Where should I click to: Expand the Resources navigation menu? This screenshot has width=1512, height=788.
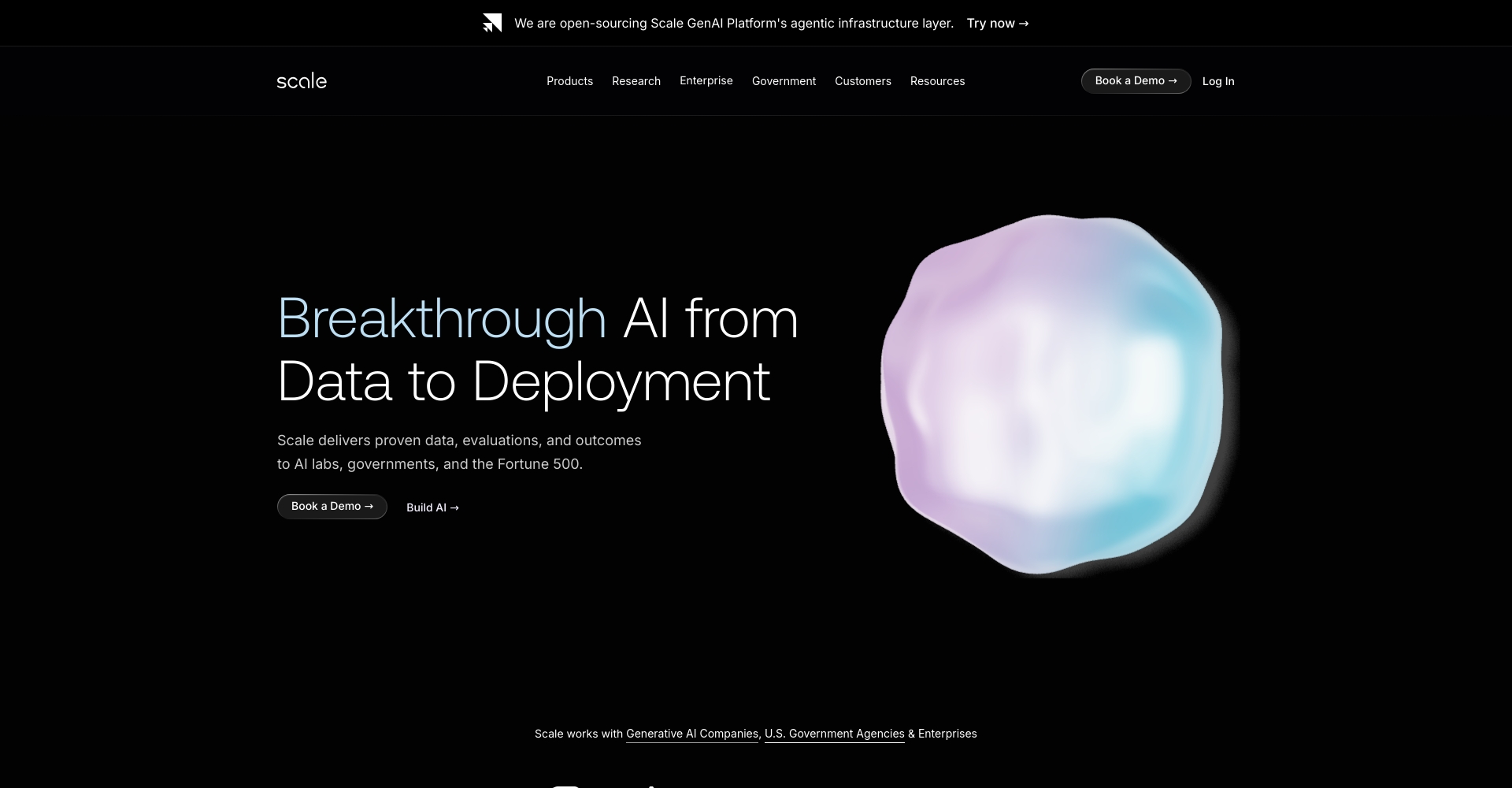pos(937,81)
